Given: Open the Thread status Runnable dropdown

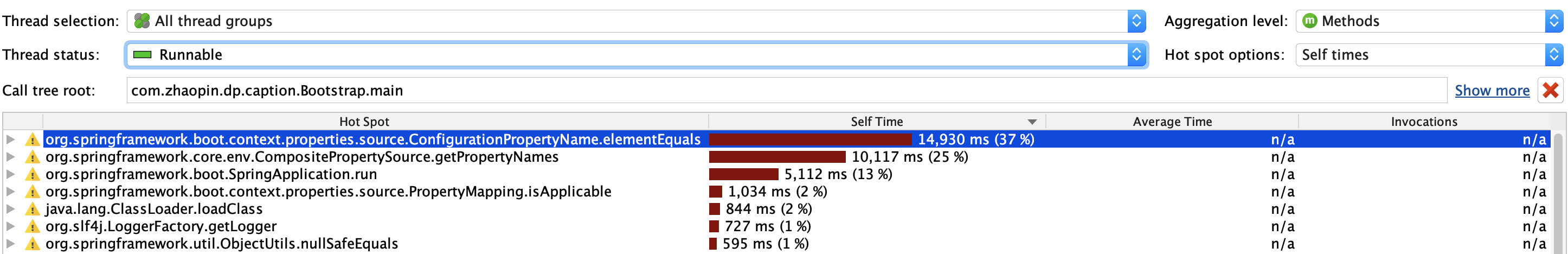Looking at the screenshot, I should (636, 55).
